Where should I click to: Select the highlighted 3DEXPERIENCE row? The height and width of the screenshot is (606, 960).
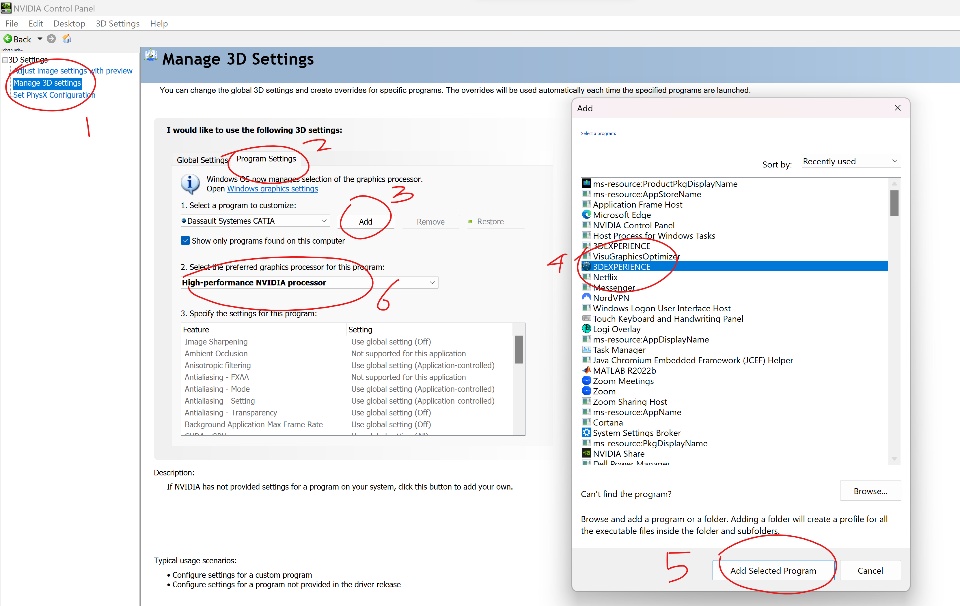tap(734, 266)
